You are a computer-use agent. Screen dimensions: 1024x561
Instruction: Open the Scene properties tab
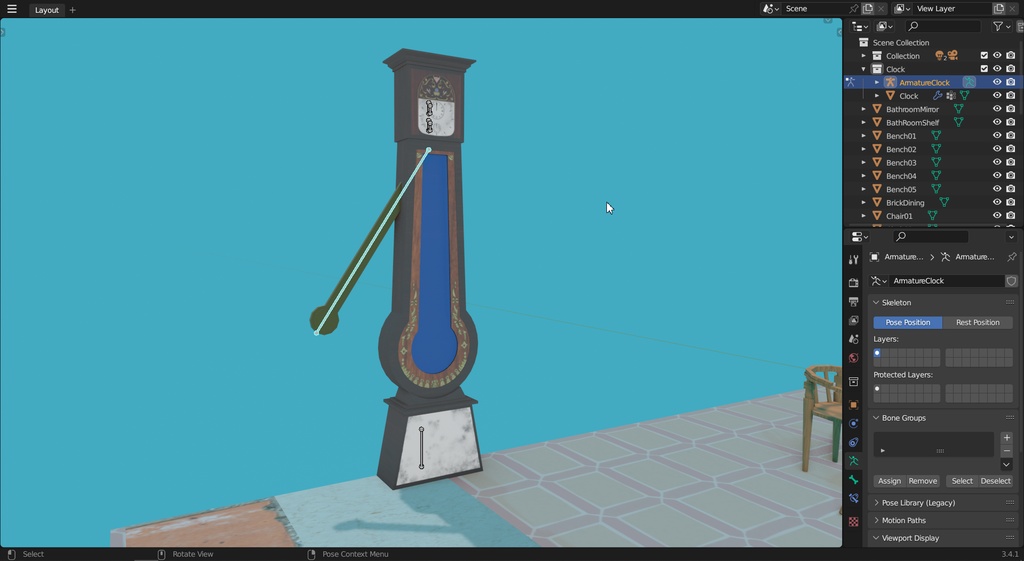click(853, 339)
